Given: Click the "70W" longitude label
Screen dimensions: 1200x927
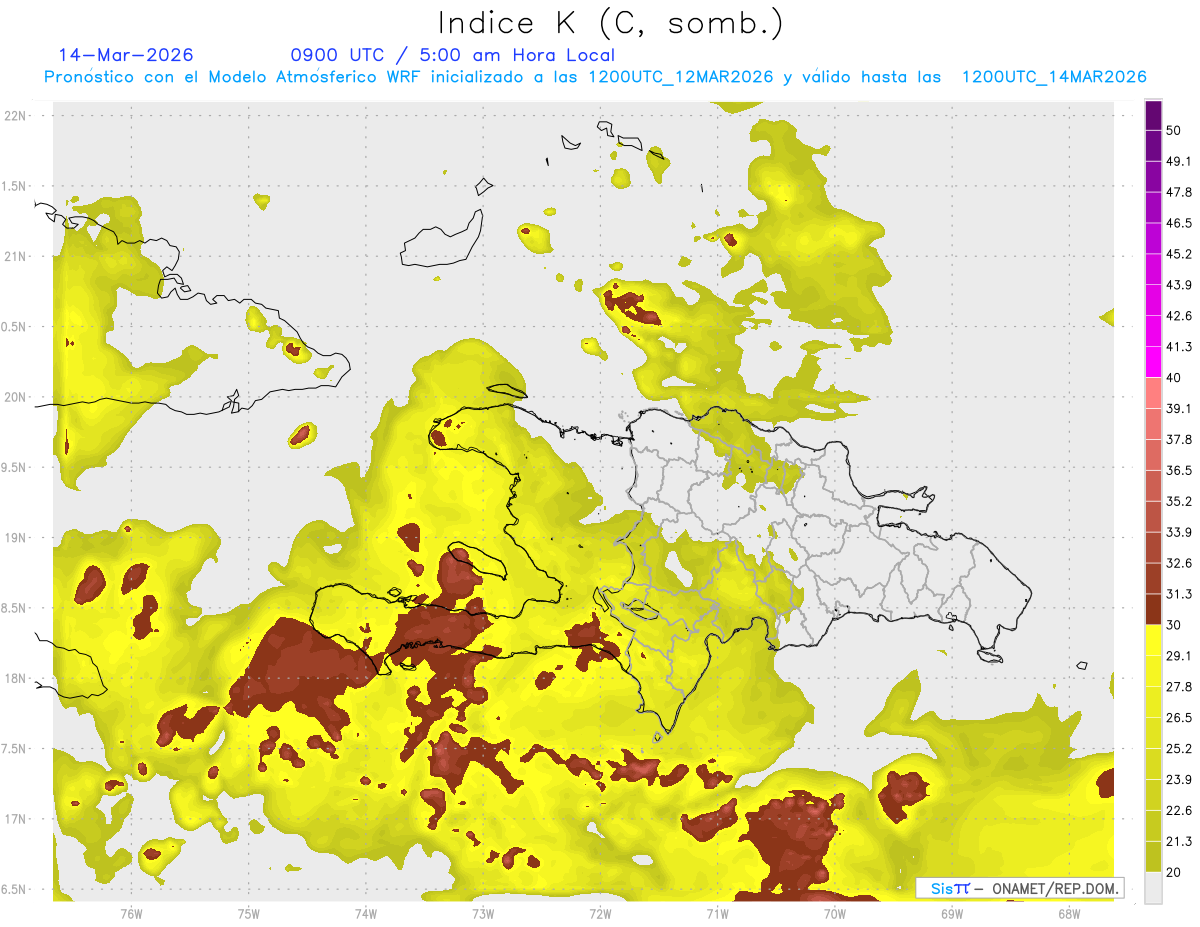Looking at the screenshot, I should (x=834, y=913).
